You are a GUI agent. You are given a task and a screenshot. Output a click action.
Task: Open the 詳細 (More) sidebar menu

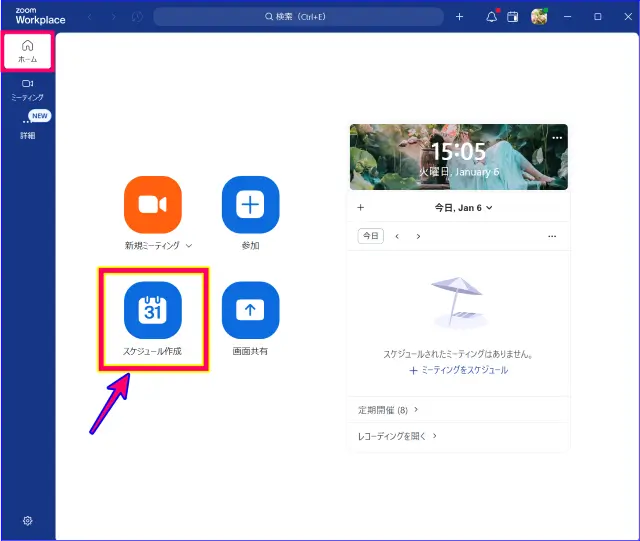point(27,127)
